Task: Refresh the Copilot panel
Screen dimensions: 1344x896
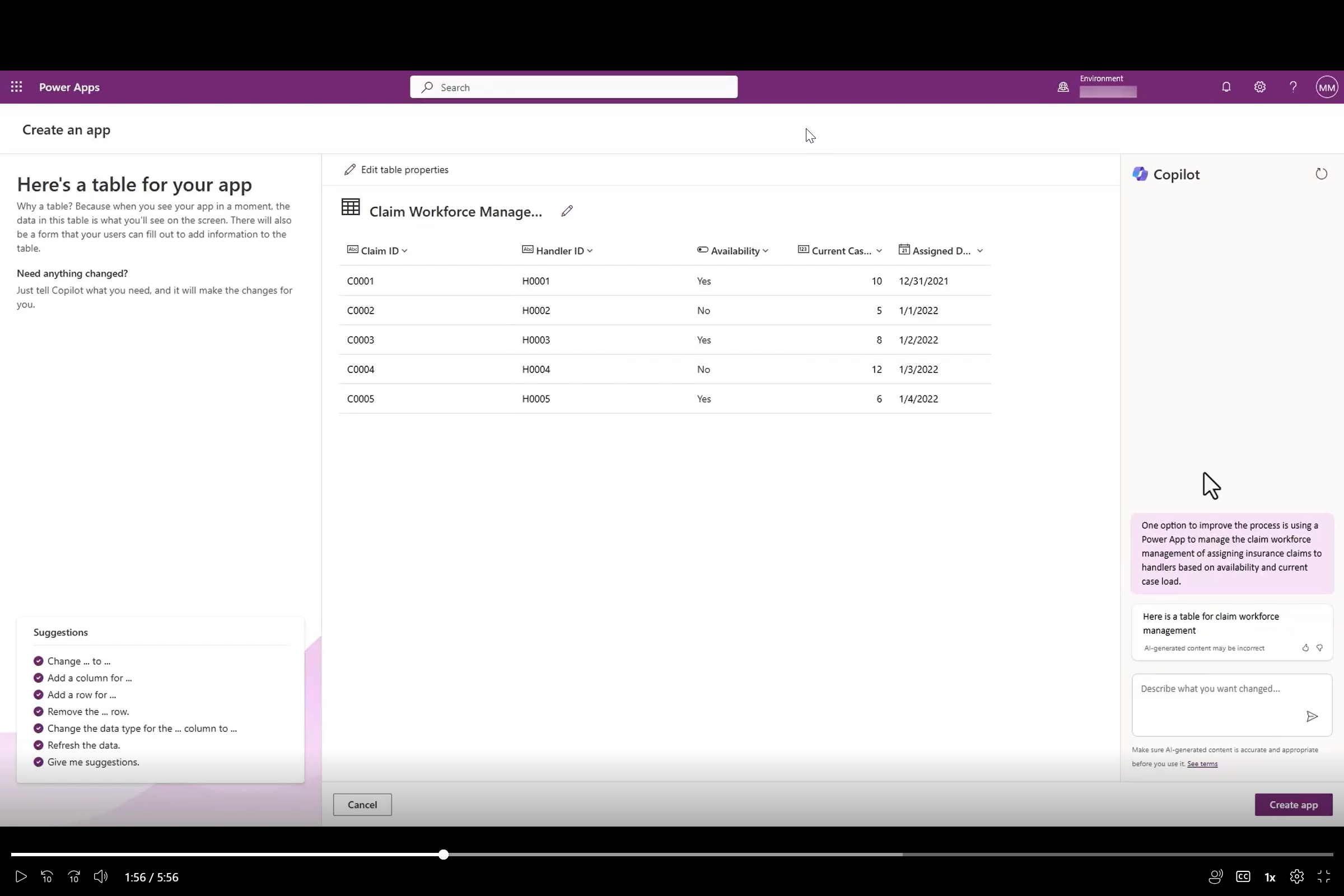Action: (1321, 174)
